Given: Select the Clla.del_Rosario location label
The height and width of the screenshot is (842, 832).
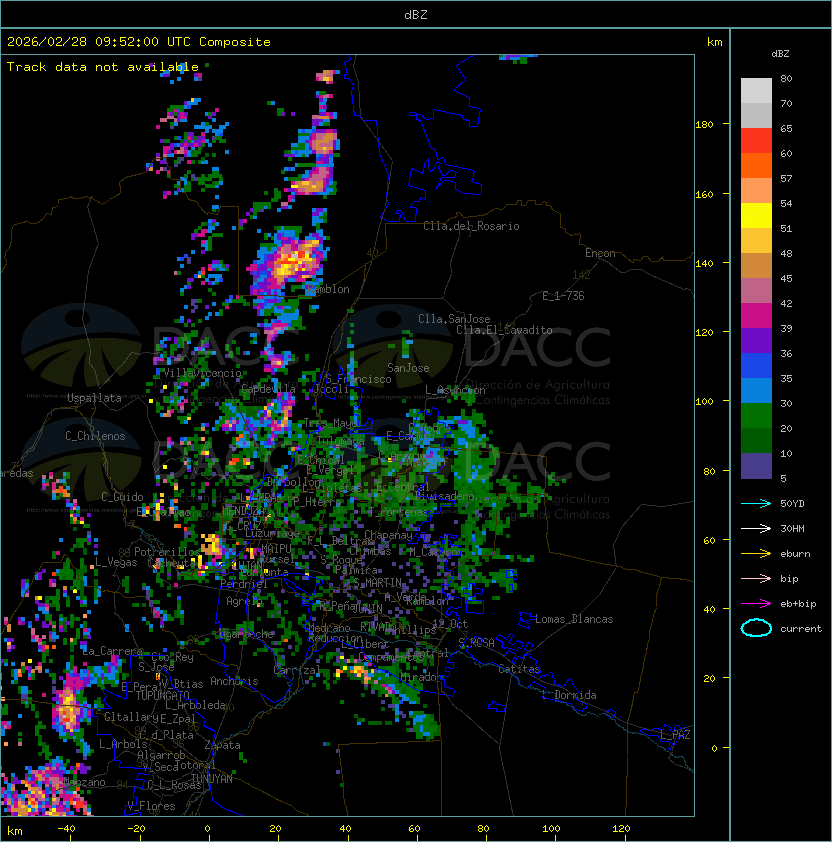Looking at the screenshot, I should 471,226.
